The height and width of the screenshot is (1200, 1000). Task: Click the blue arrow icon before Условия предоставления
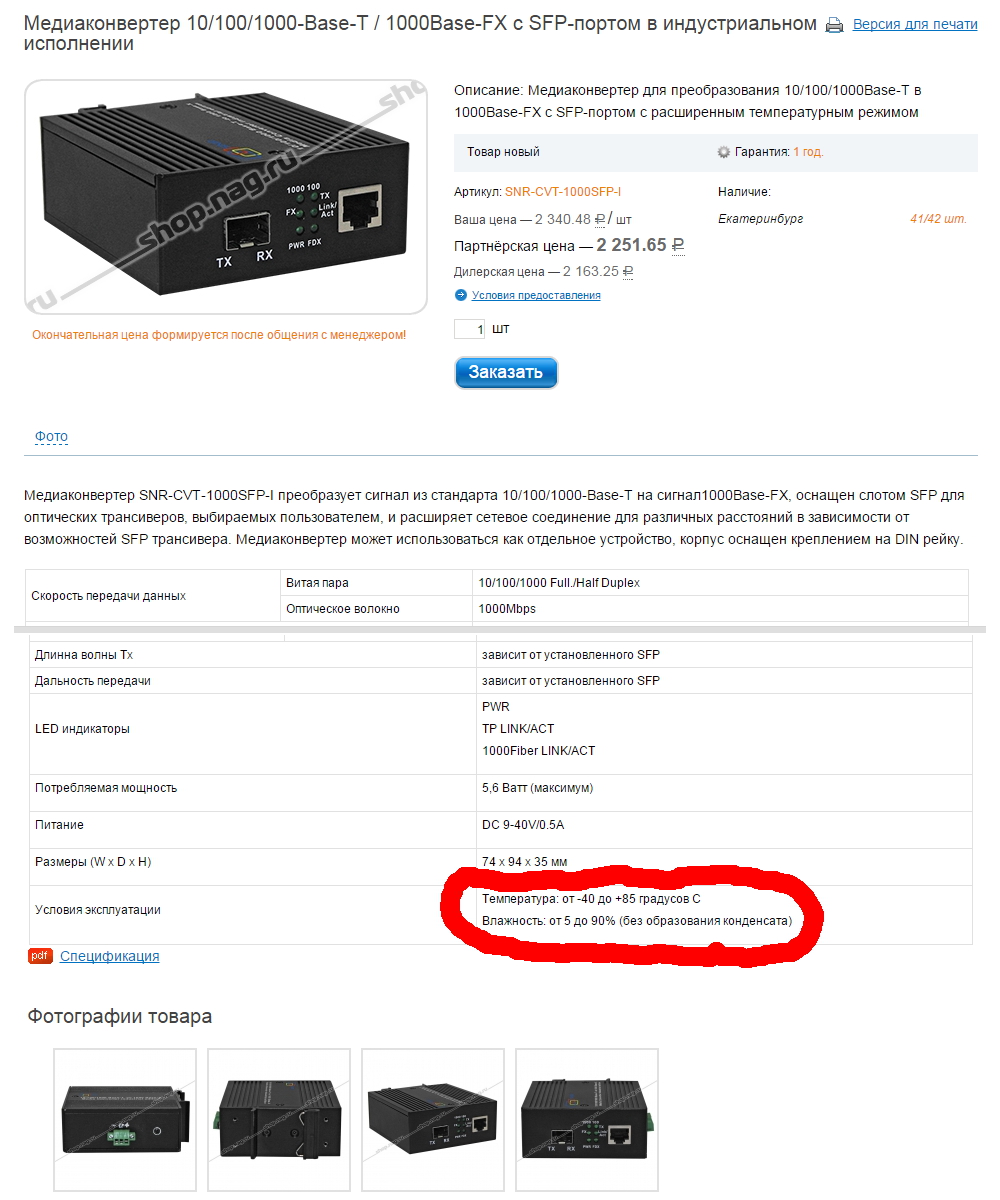coord(461,295)
